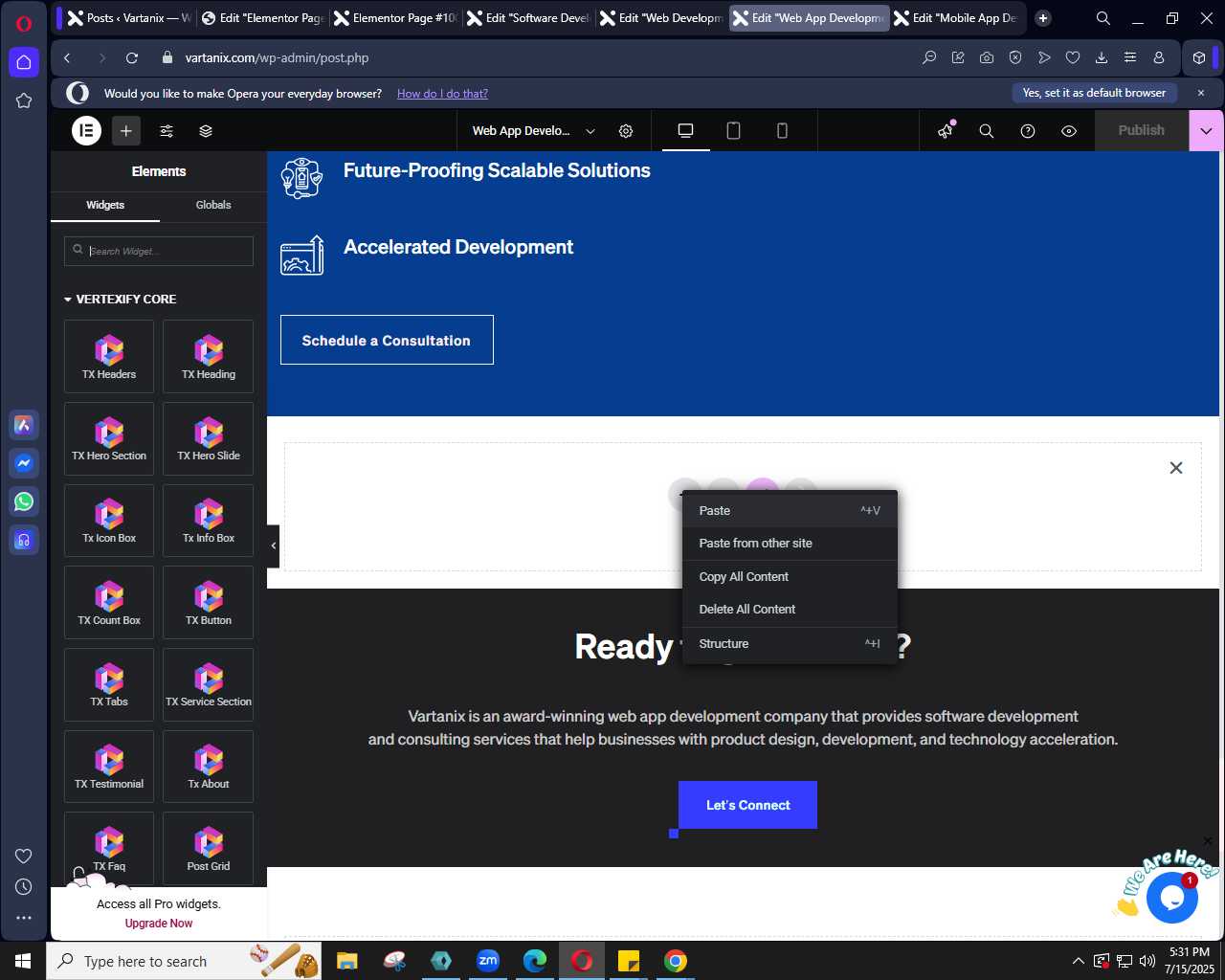
Task: Open the chat support bubble
Action: [1172, 898]
